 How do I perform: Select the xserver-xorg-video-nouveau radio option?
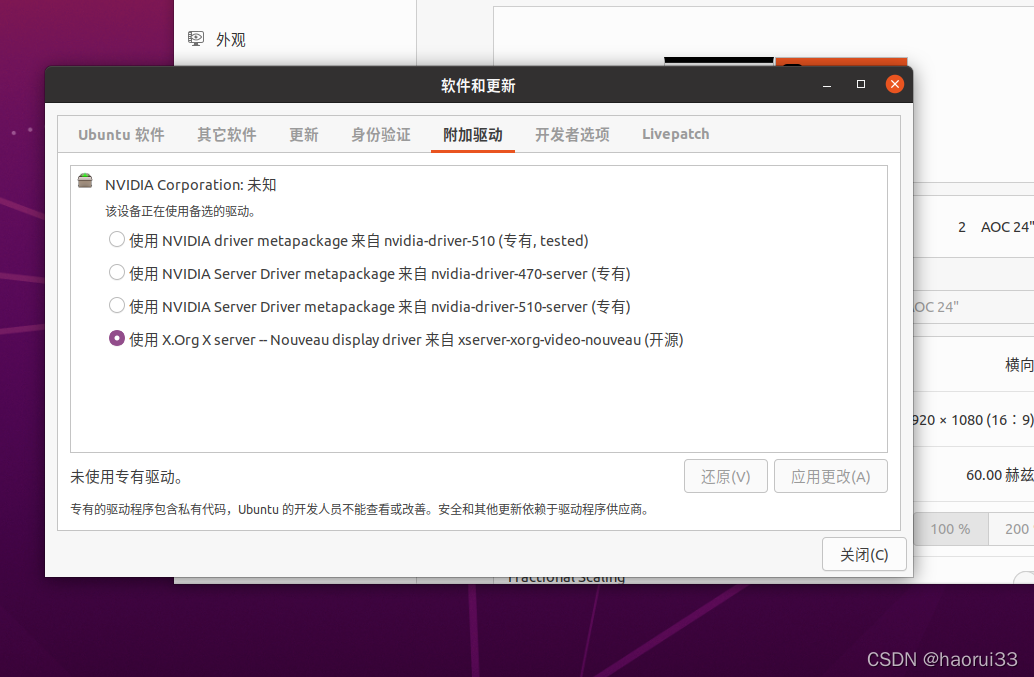pyautogui.click(x=117, y=339)
